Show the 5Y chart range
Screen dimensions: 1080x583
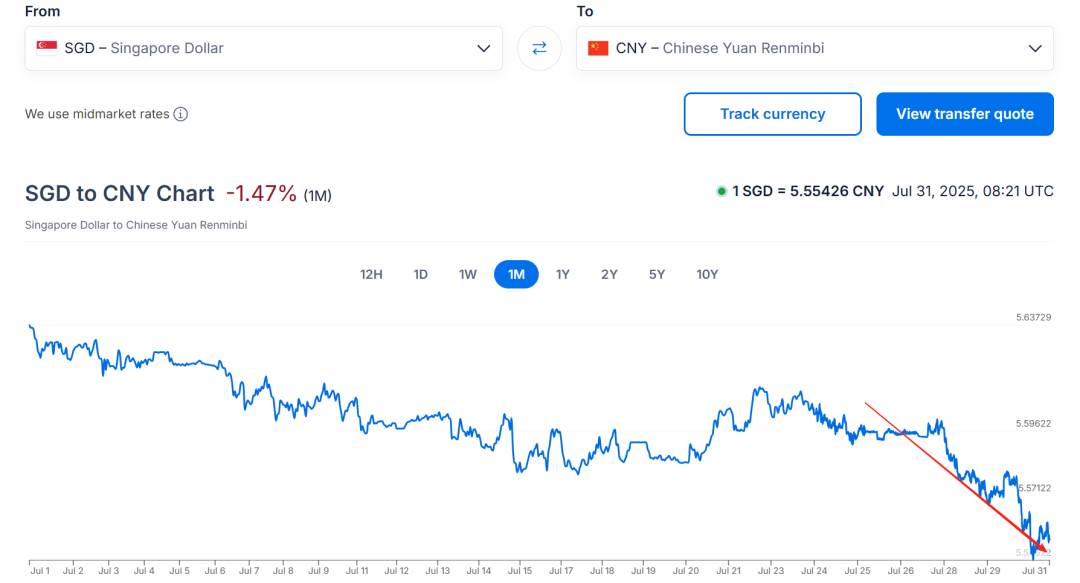pyautogui.click(x=656, y=274)
